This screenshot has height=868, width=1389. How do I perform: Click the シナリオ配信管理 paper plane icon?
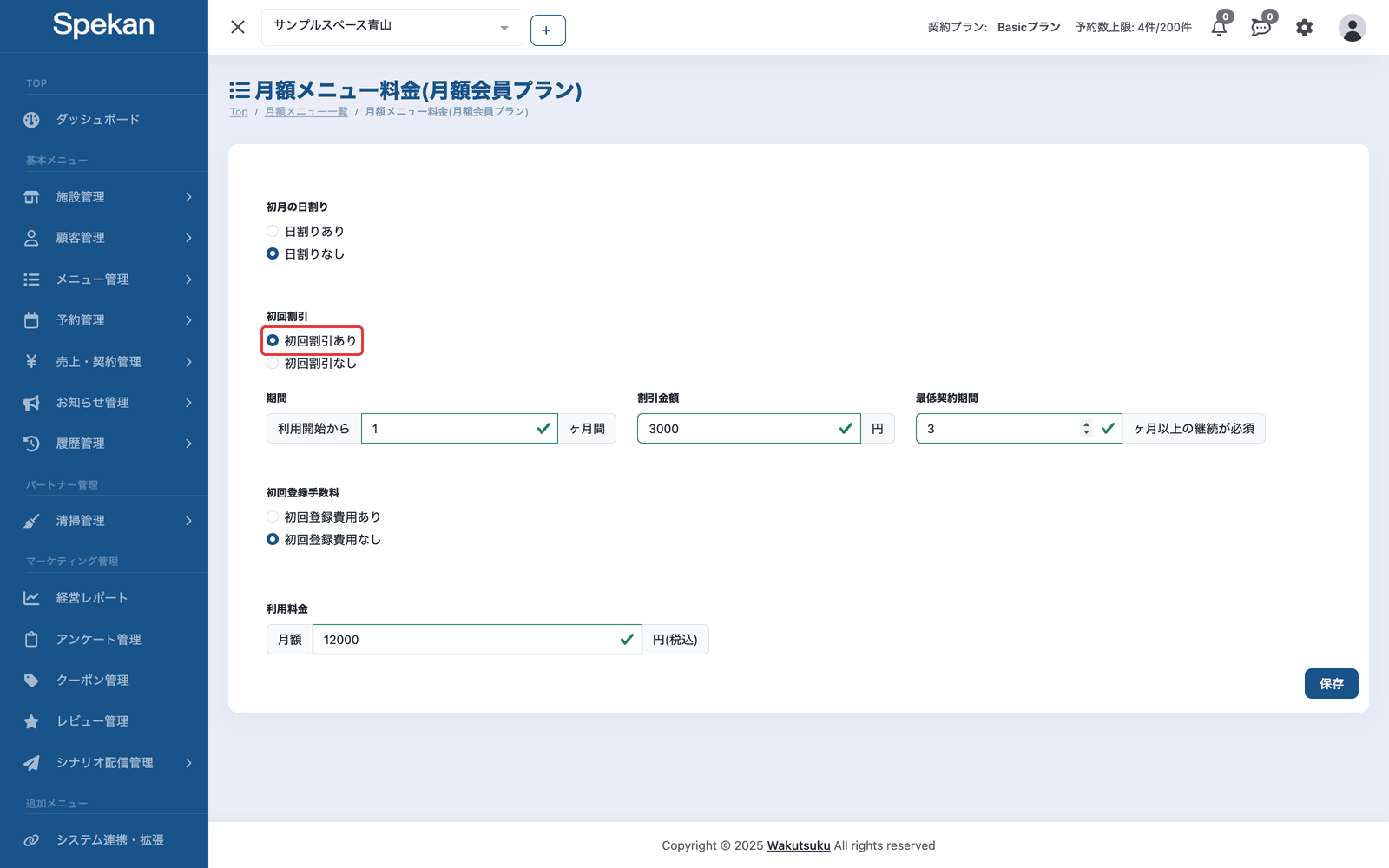tap(31, 763)
